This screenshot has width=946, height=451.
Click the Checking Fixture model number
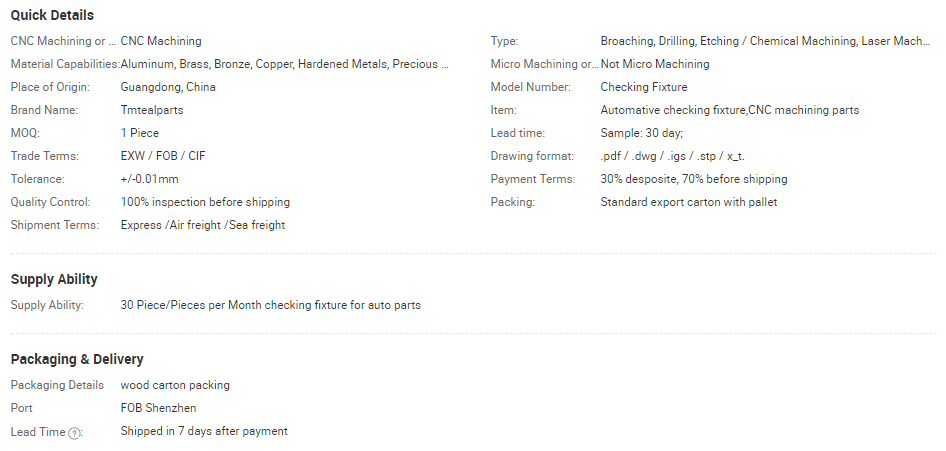[x=644, y=87]
